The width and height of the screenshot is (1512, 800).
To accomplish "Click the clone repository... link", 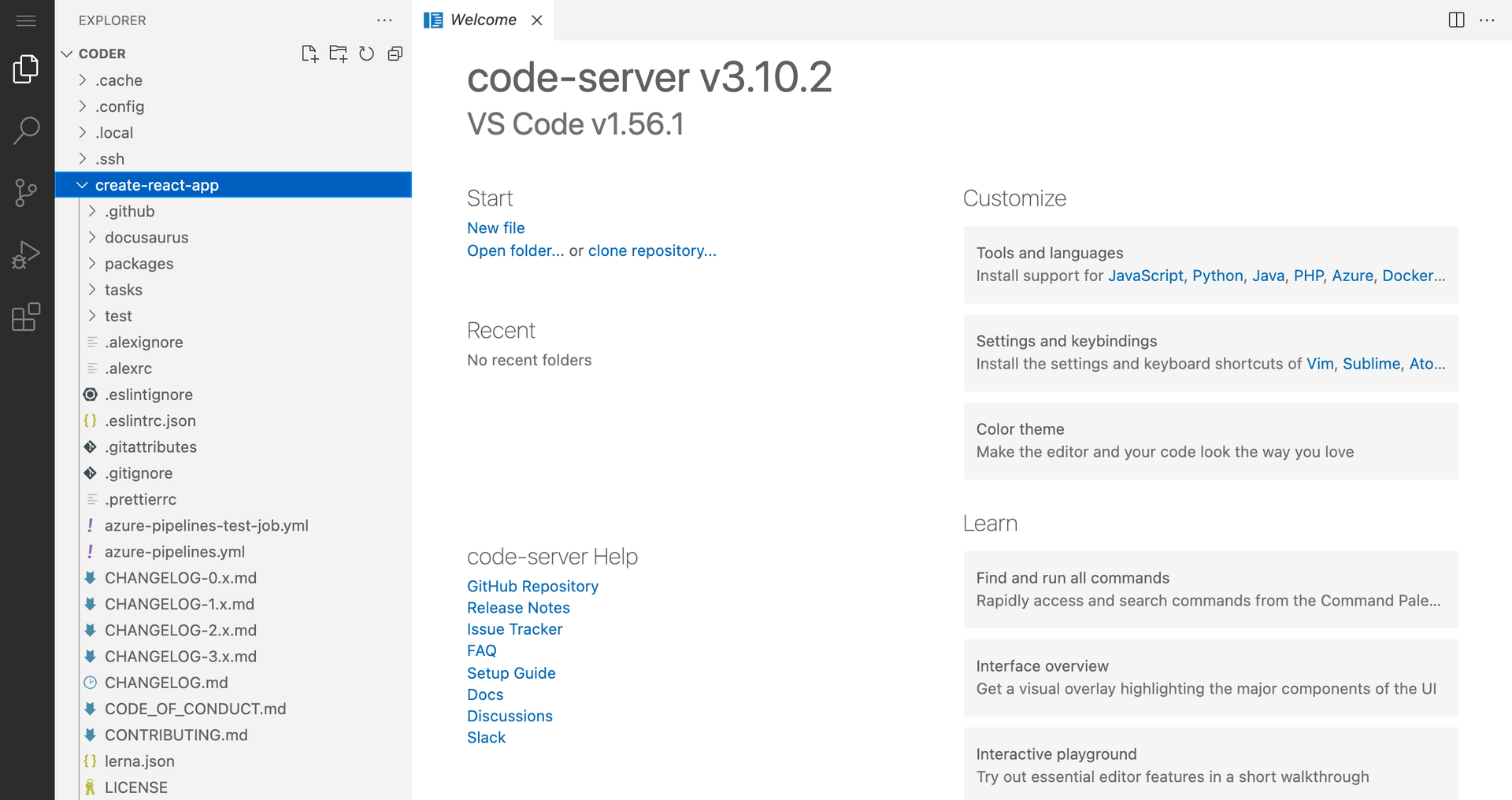I will (652, 250).
